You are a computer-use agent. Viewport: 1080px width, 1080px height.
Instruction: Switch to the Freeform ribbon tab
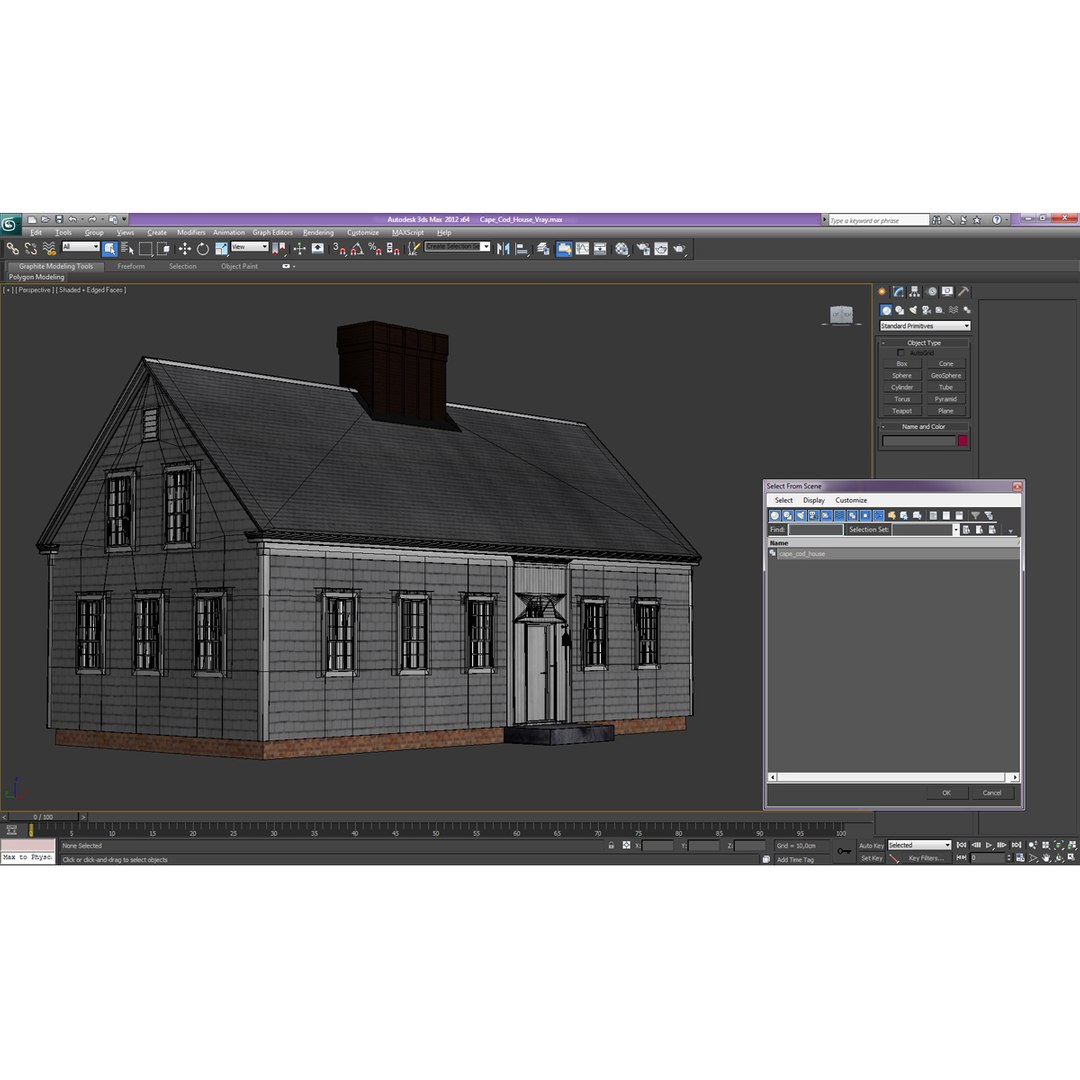click(131, 266)
